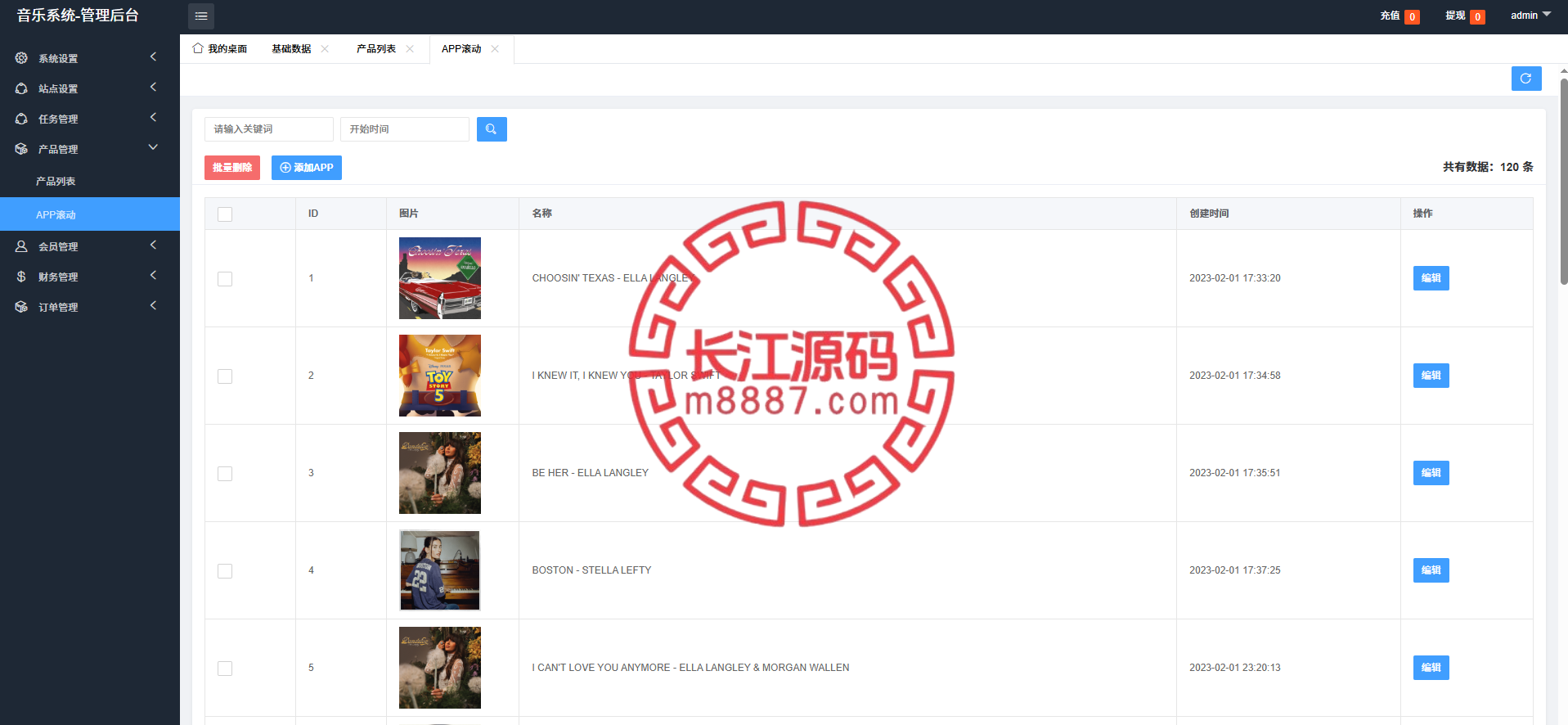Screen dimensions: 1568x725
Task: Open the cover thumbnail for row ID 5
Action: (440, 668)
